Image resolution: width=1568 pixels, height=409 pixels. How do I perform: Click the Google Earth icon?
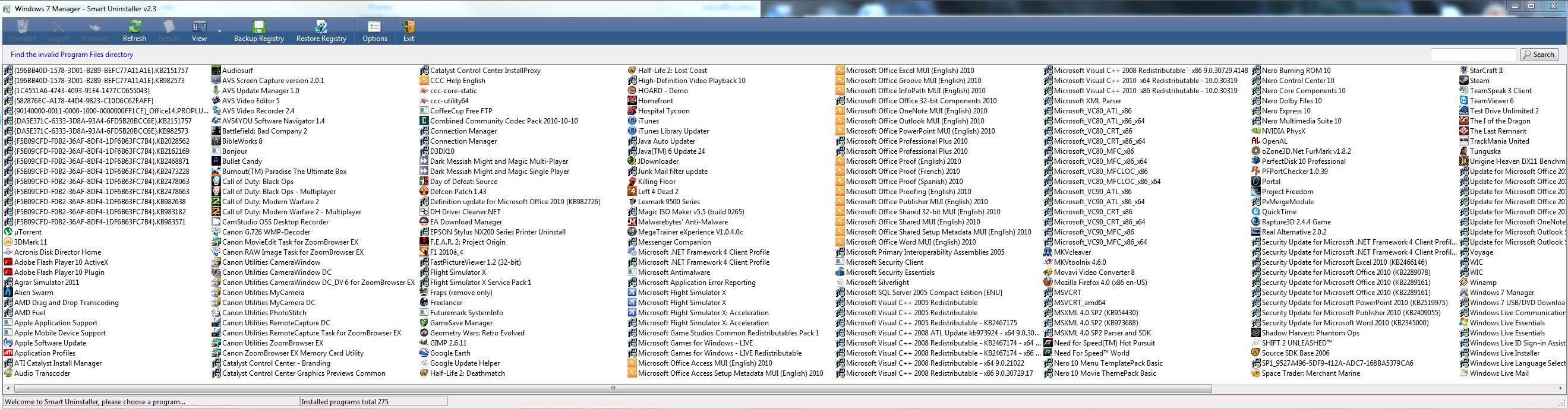[424, 353]
